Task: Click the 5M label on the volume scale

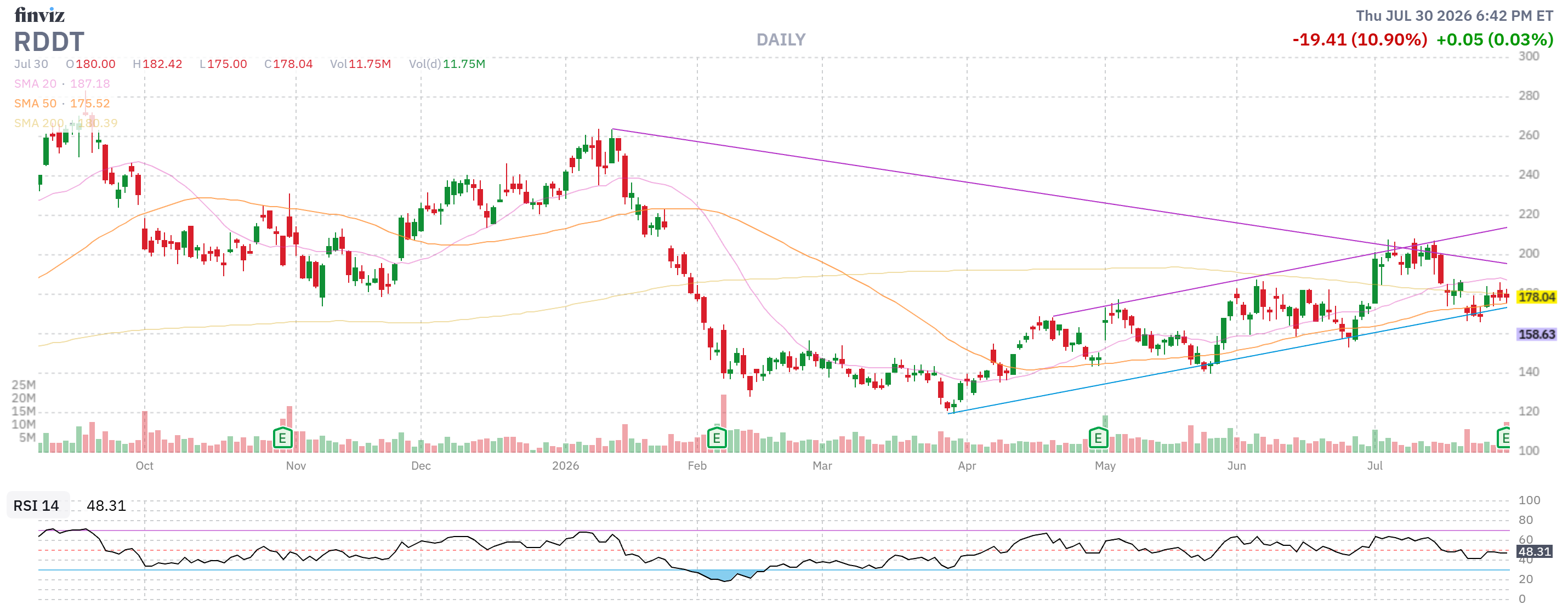Action: [27, 438]
